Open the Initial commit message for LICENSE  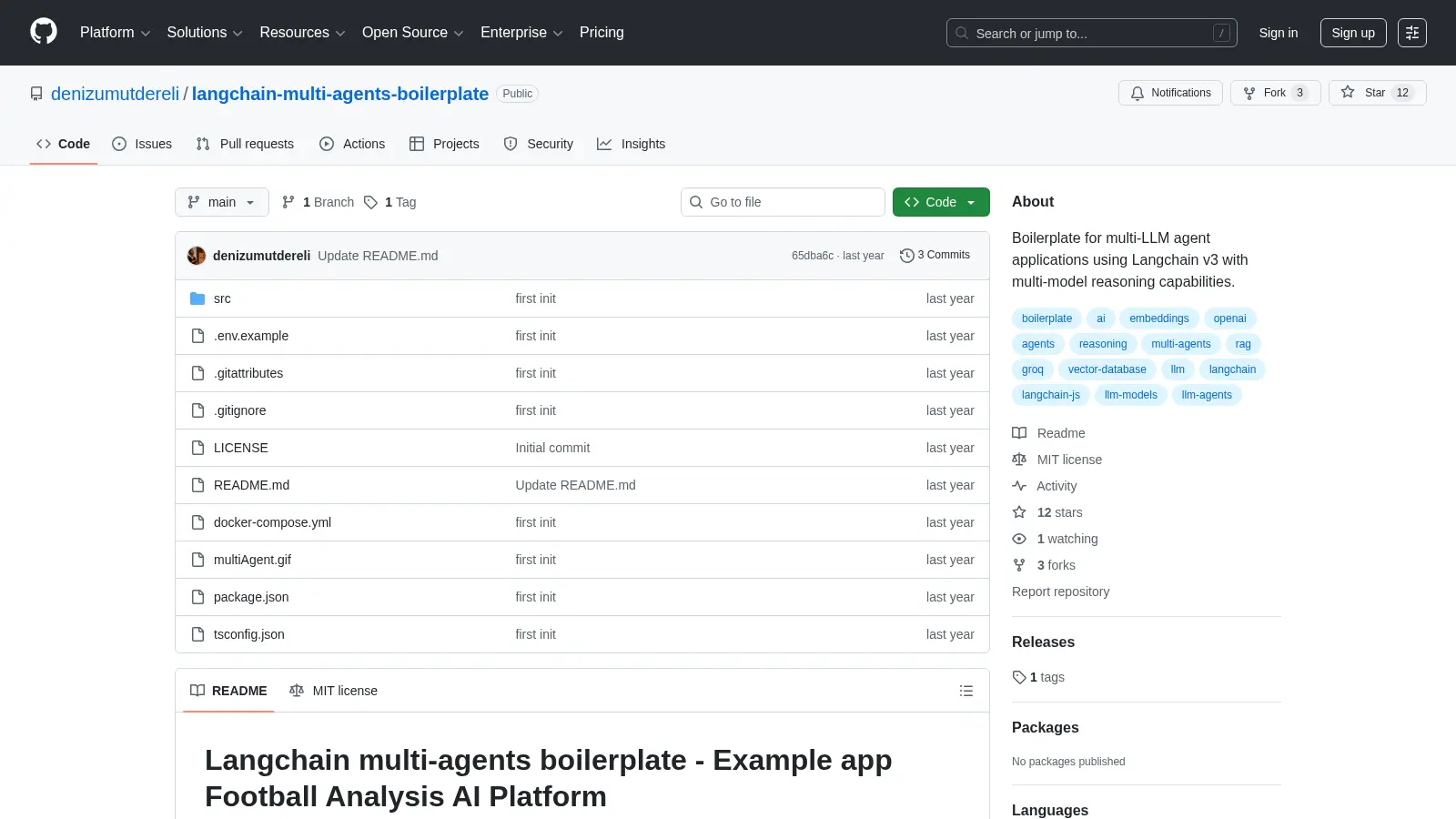pos(552,448)
